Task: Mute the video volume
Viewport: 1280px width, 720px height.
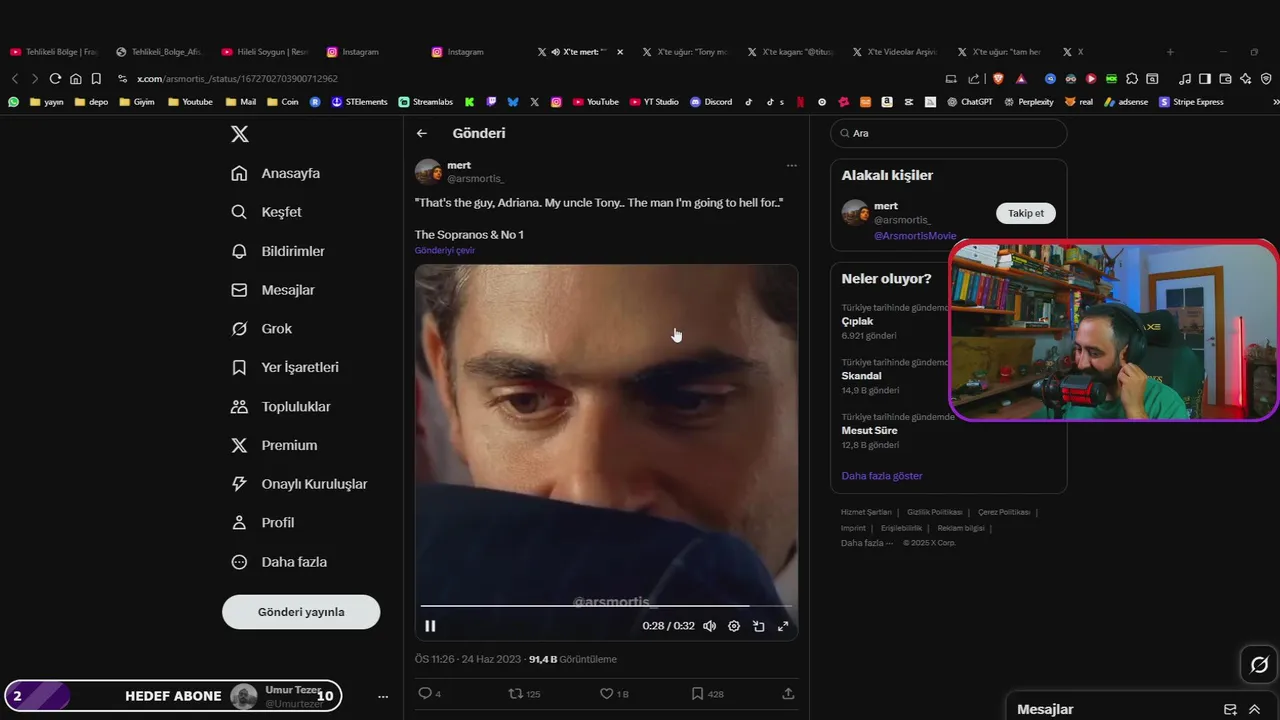Action: pyautogui.click(x=709, y=626)
